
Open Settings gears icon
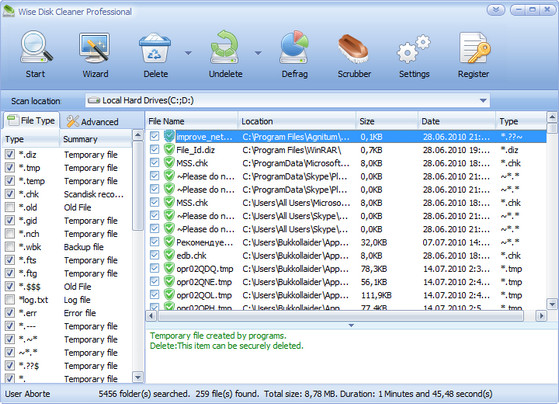(x=414, y=49)
